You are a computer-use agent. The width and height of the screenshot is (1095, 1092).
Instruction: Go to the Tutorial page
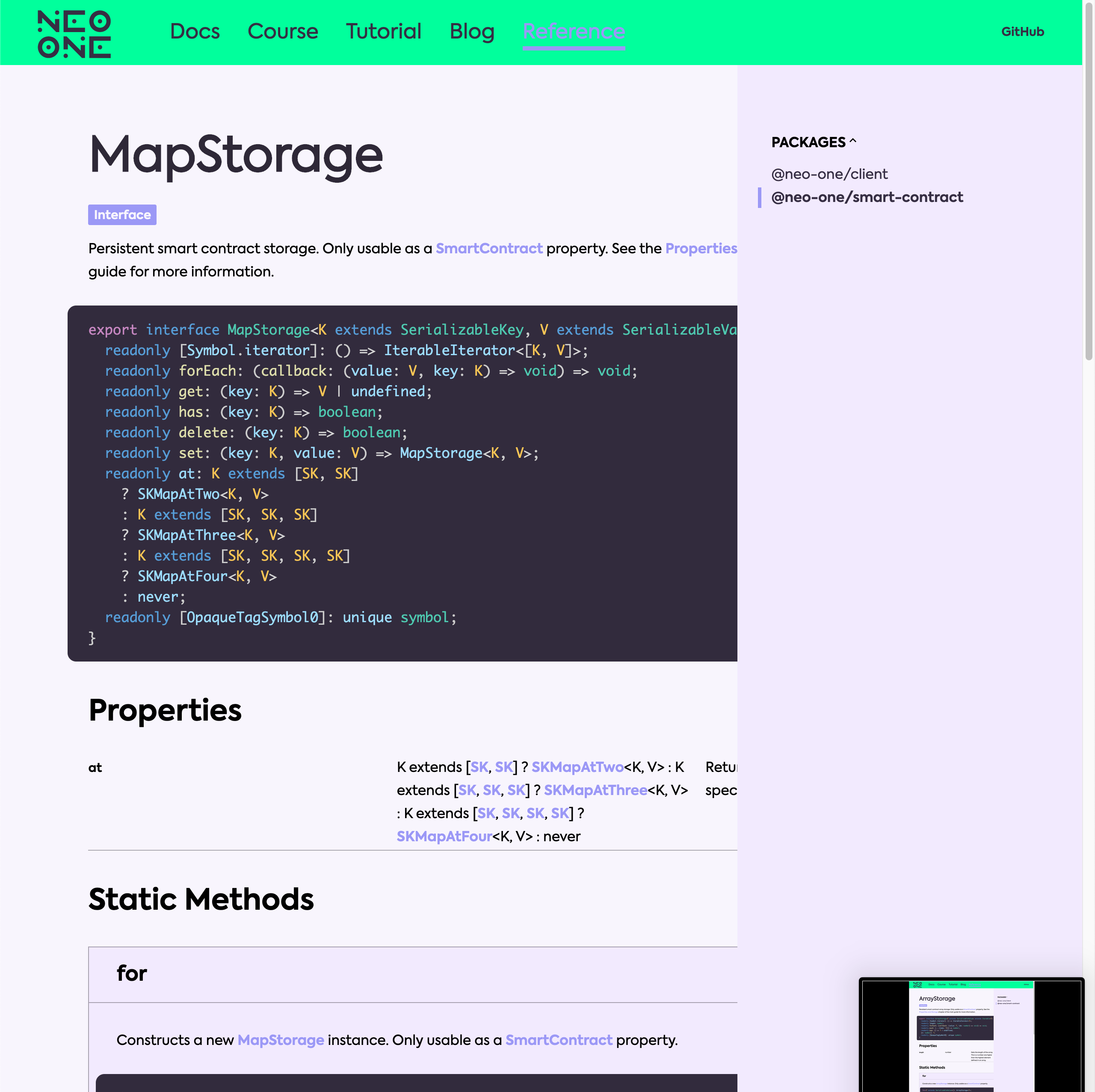coord(384,31)
